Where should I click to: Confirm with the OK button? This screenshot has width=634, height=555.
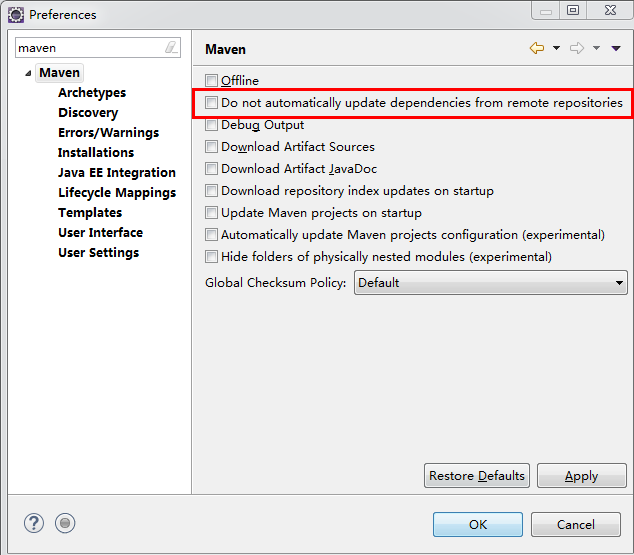point(478,524)
